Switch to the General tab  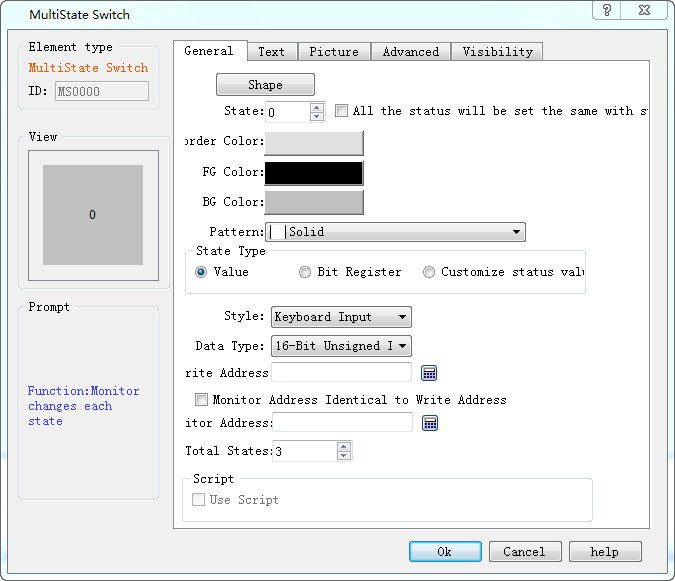[209, 51]
